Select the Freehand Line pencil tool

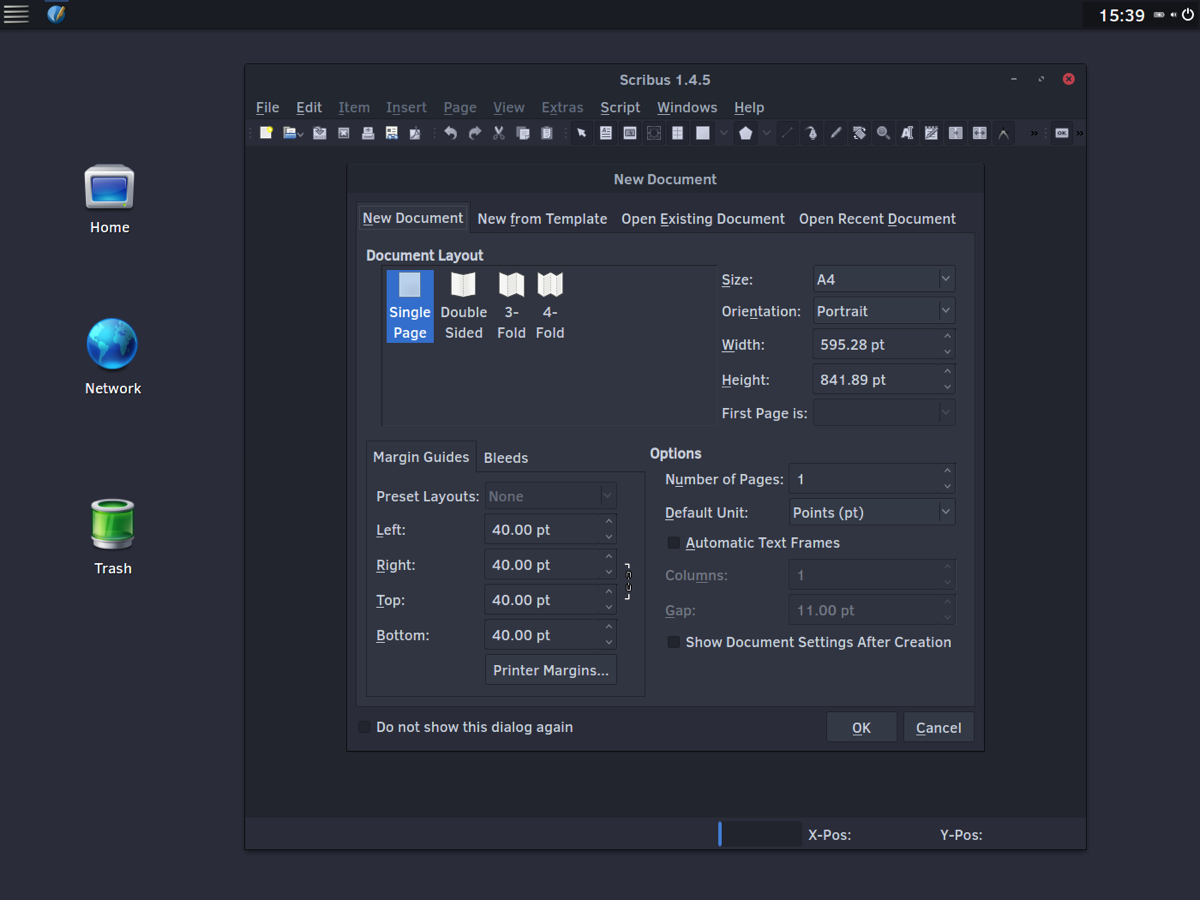point(836,133)
